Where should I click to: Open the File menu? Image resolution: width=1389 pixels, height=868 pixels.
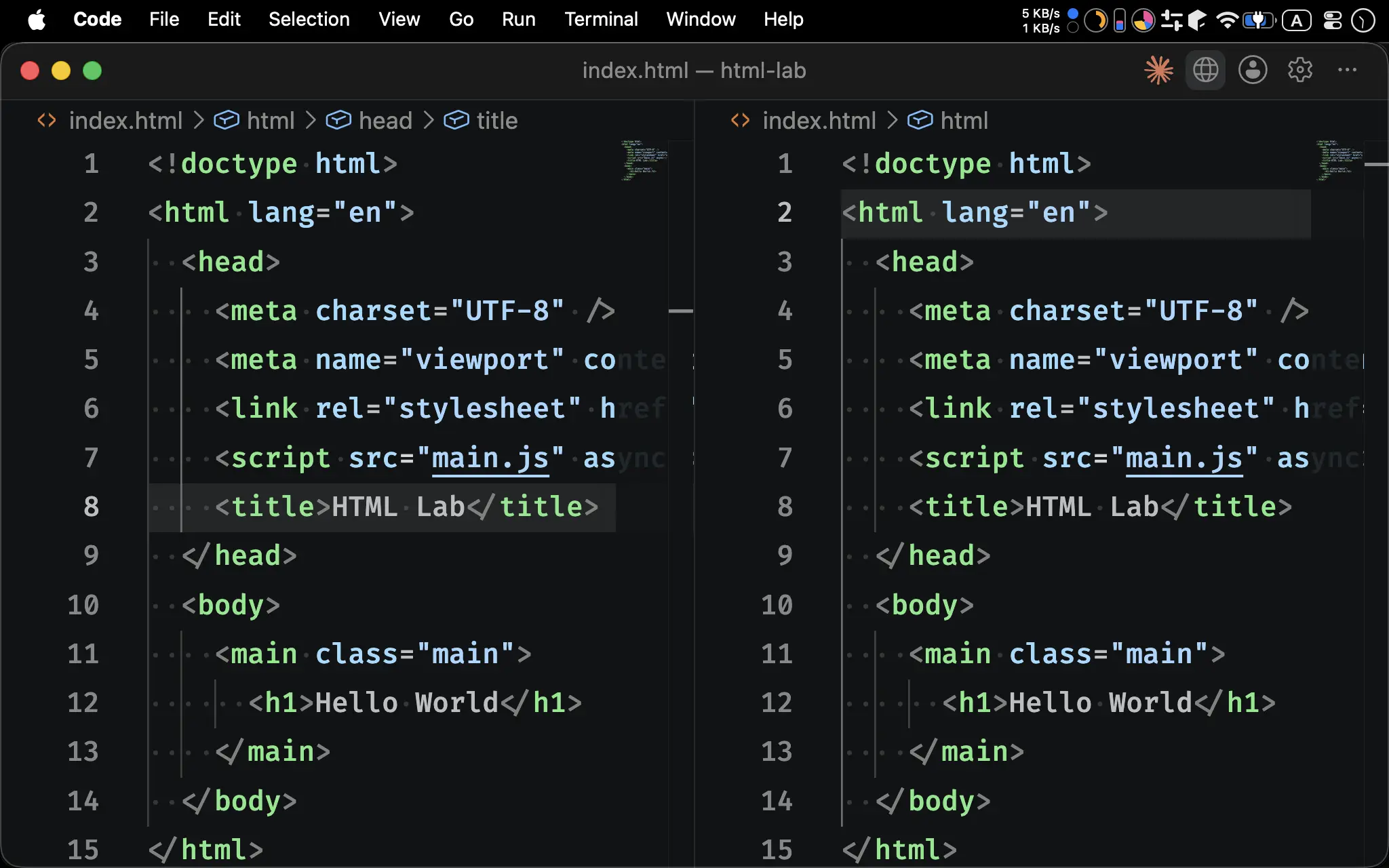point(164,20)
